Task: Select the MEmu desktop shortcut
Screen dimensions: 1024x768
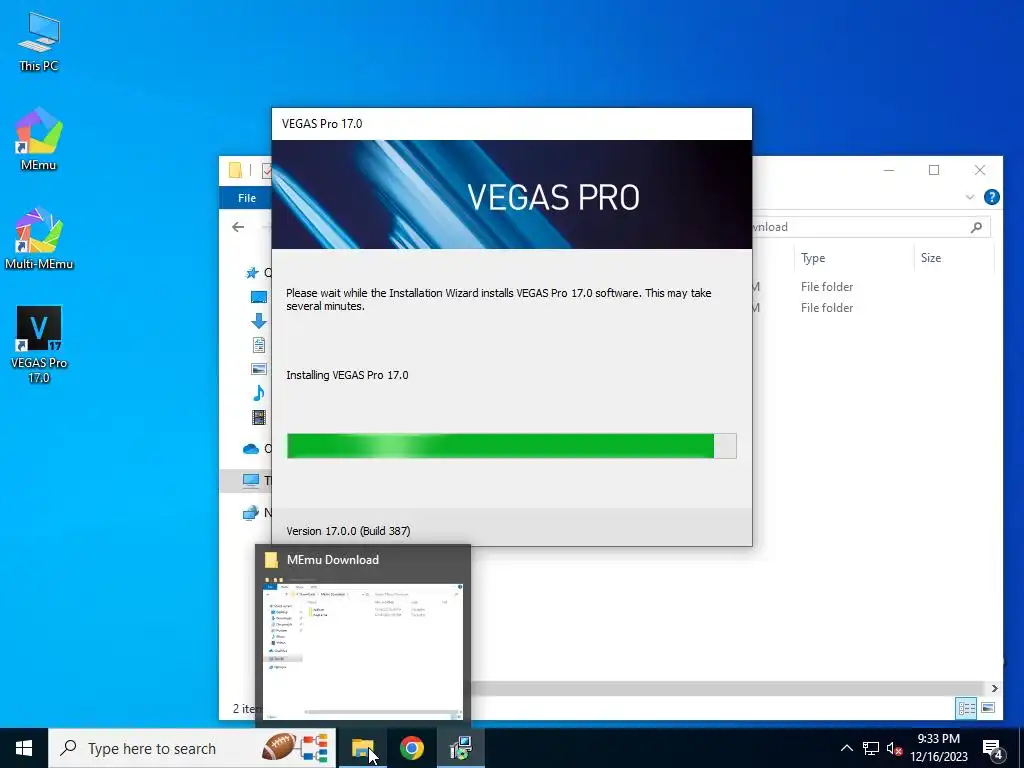Action: pos(39,138)
